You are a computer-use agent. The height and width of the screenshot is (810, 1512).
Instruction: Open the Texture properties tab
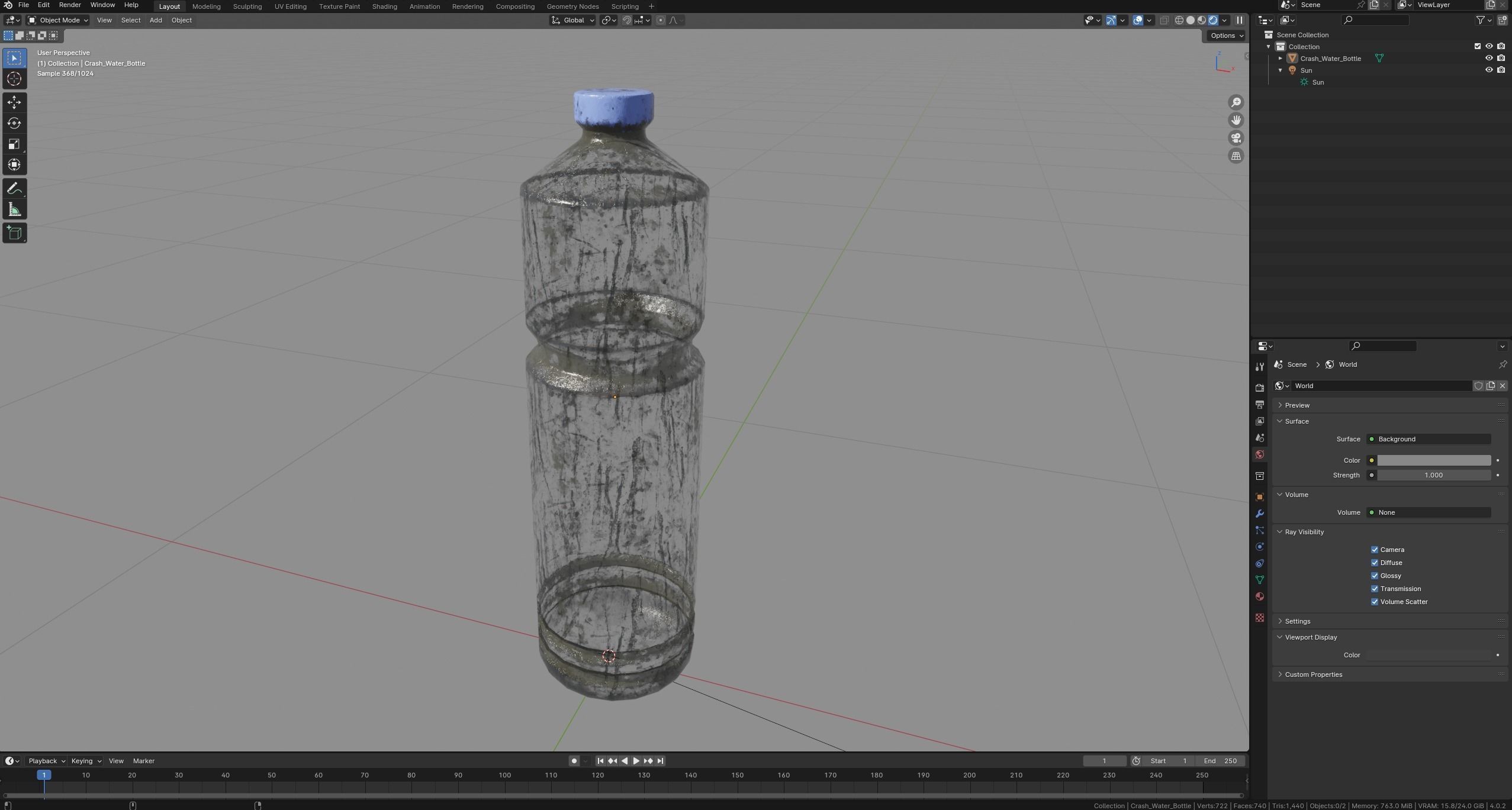click(x=1259, y=618)
